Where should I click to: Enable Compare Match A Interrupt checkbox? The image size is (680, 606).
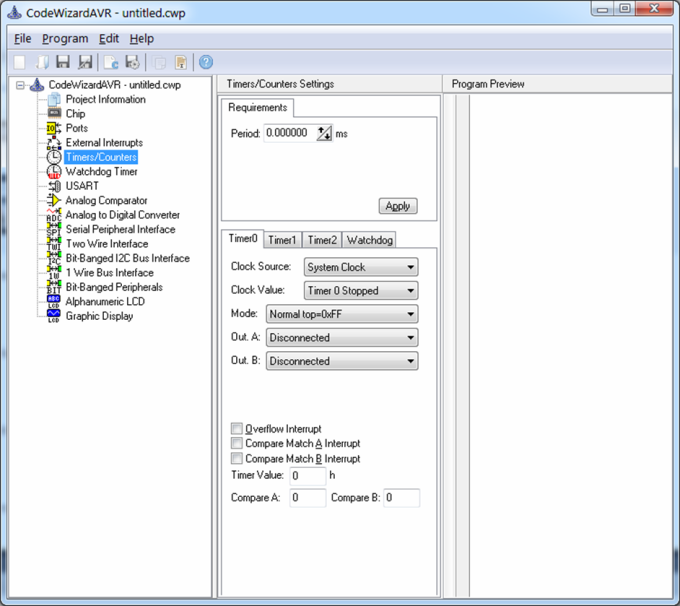pyautogui.click(x=236, y=443)
